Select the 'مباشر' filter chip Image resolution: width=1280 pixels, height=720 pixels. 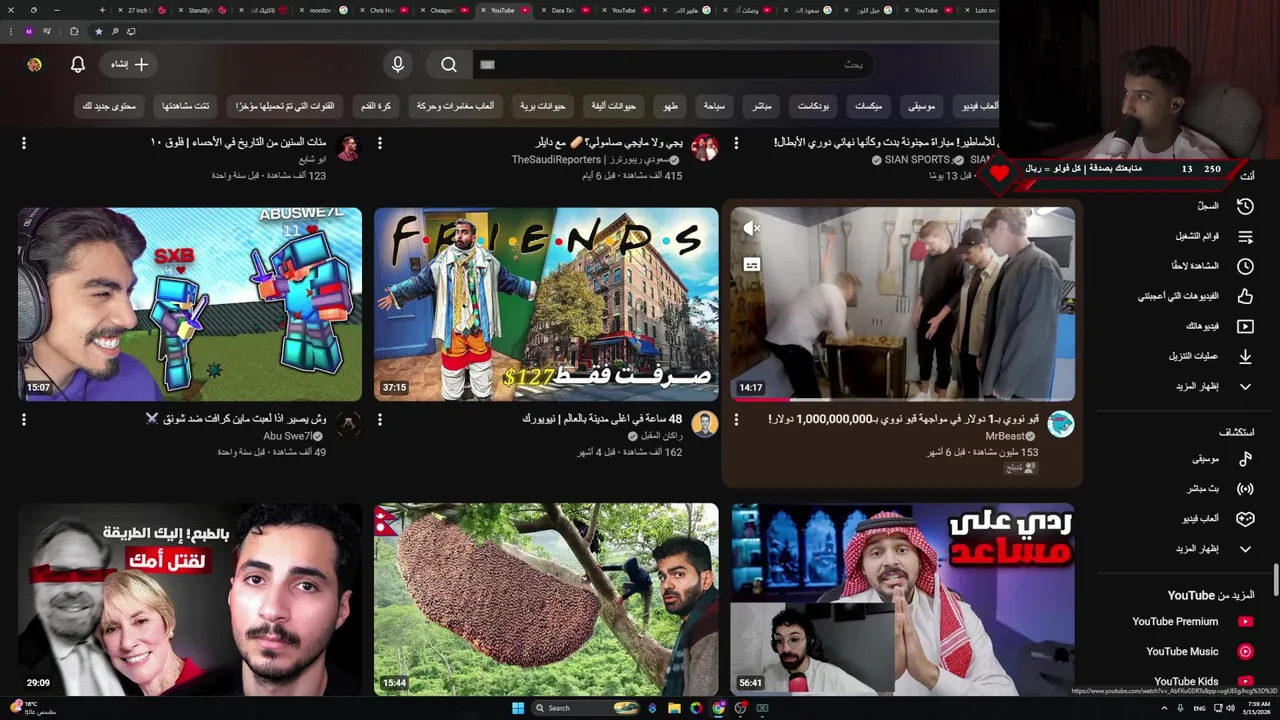pyautogui.click(x=762, y=105)
